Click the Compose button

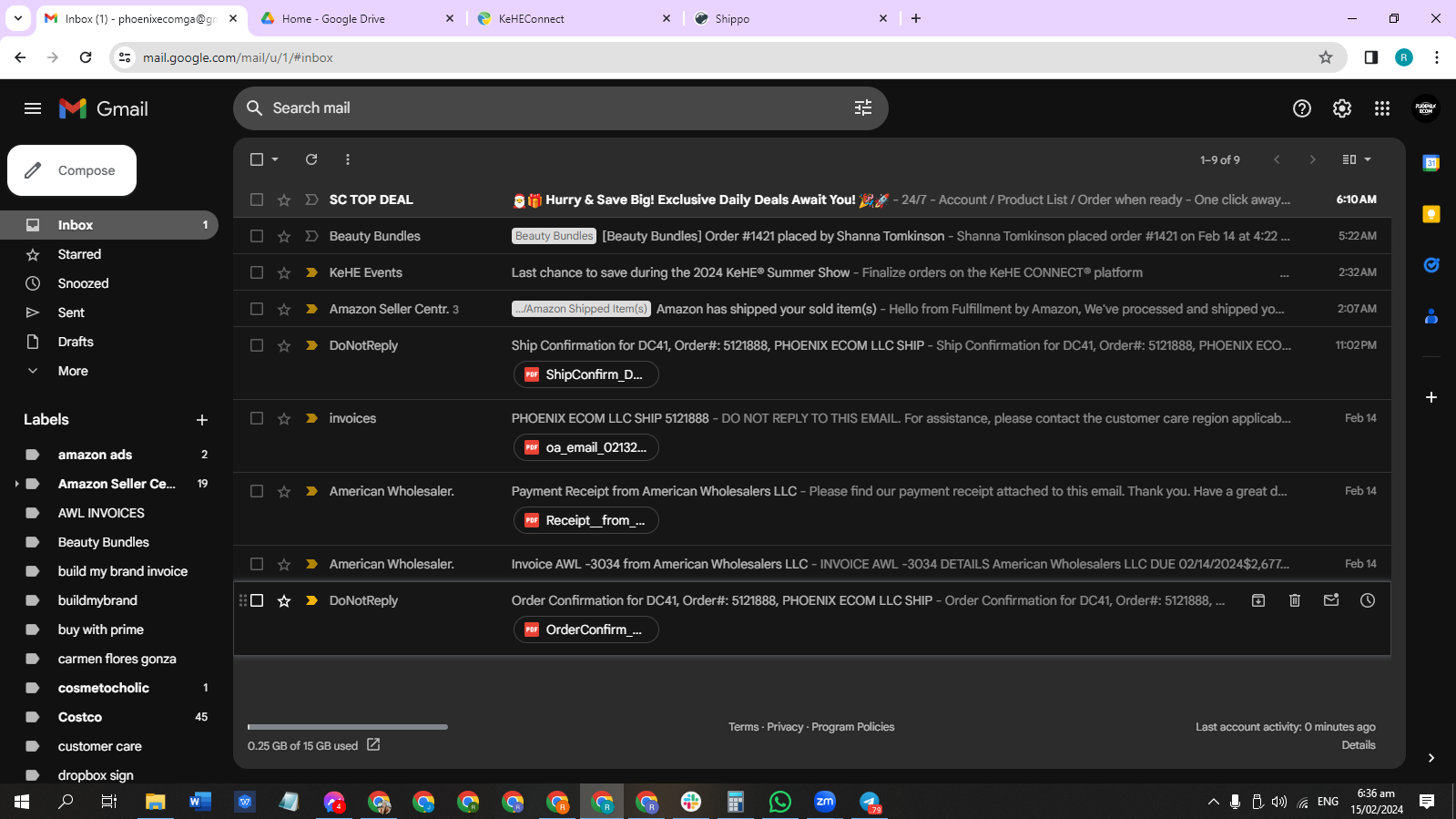[72, 170]
